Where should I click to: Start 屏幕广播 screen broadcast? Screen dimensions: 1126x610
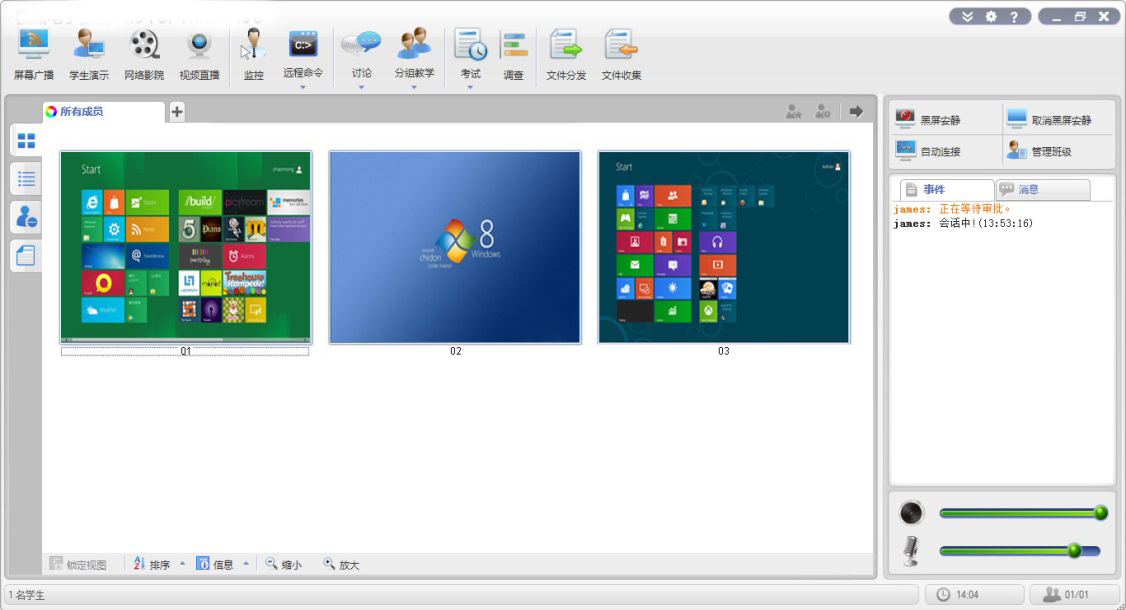pos(34,55)
